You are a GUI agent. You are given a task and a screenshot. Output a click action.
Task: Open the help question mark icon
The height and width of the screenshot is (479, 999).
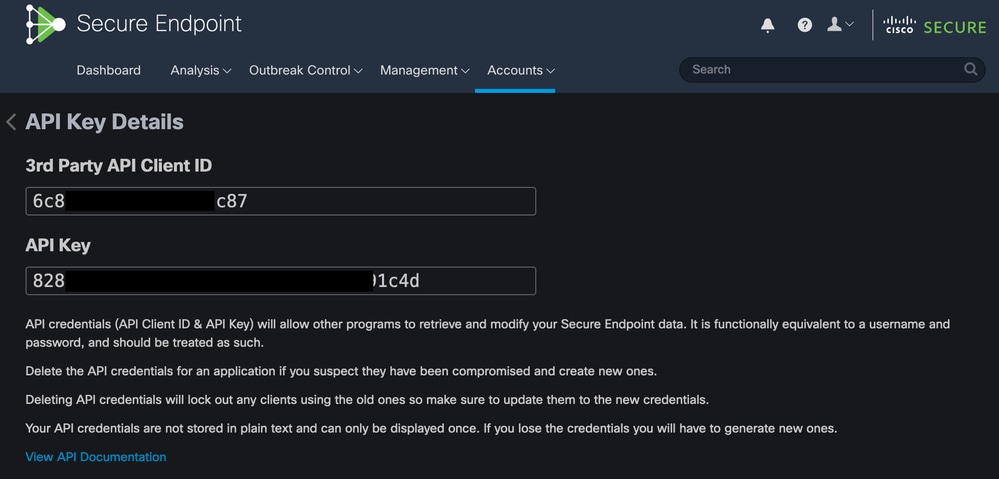coord(805,25)
